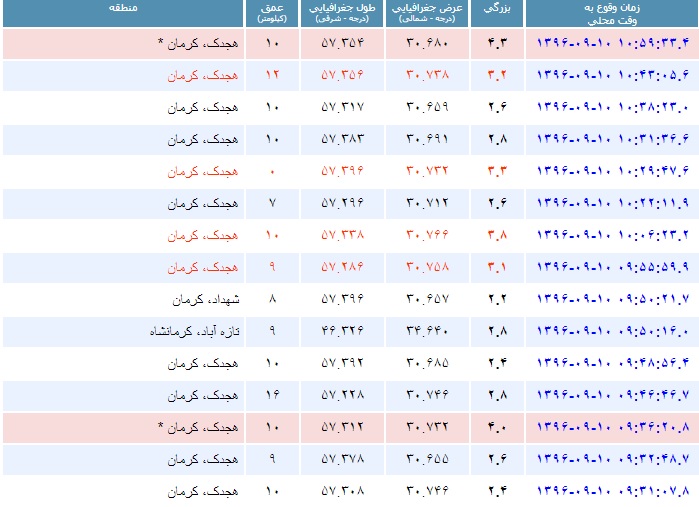The width and height of the screenshot is (699, 507).
Task: Click latitude value ۳۰.۶۸۵
Action: [427, 363]
